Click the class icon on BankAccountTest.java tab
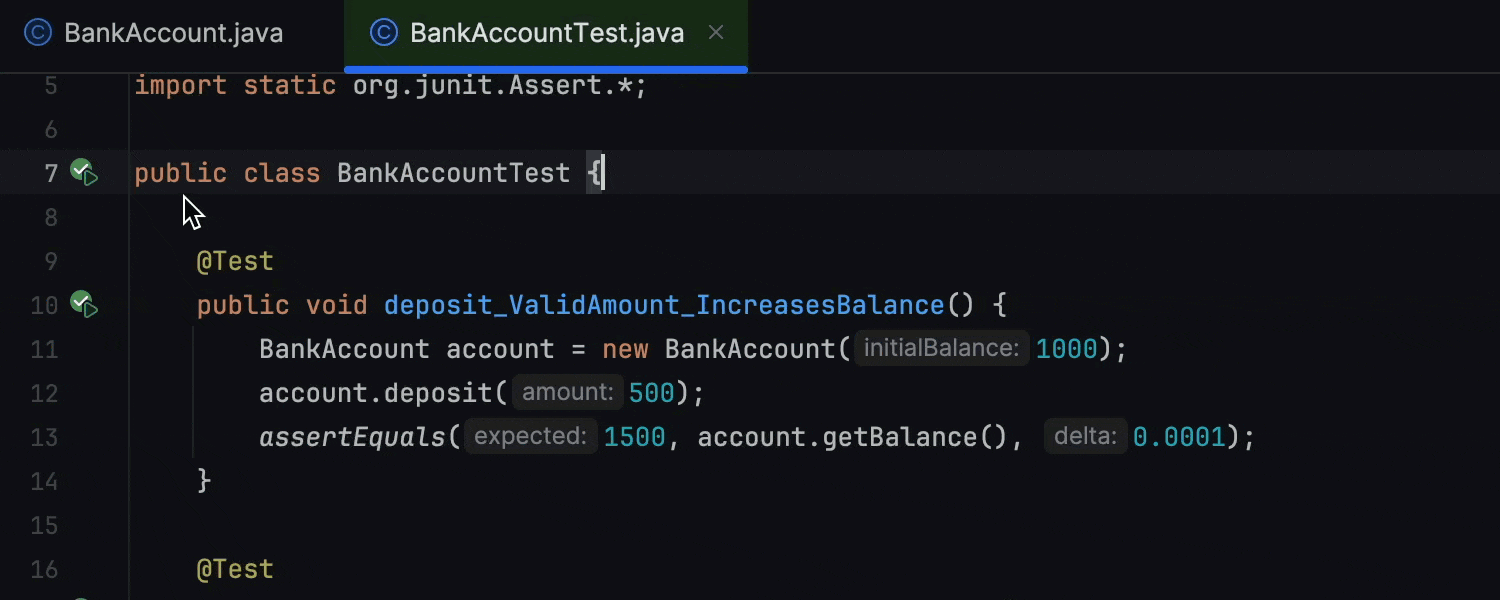Screen dimensions: 1500x600 [x=383, y=32]
